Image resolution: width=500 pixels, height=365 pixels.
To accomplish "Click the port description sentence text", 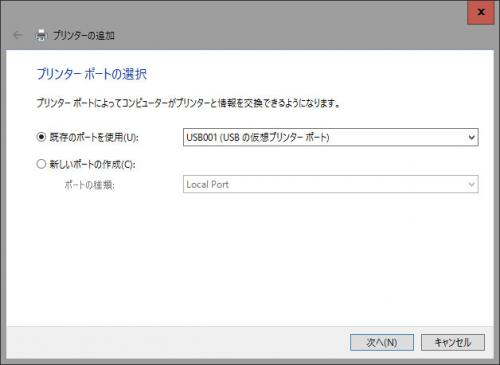I will (x=188, y=103).
